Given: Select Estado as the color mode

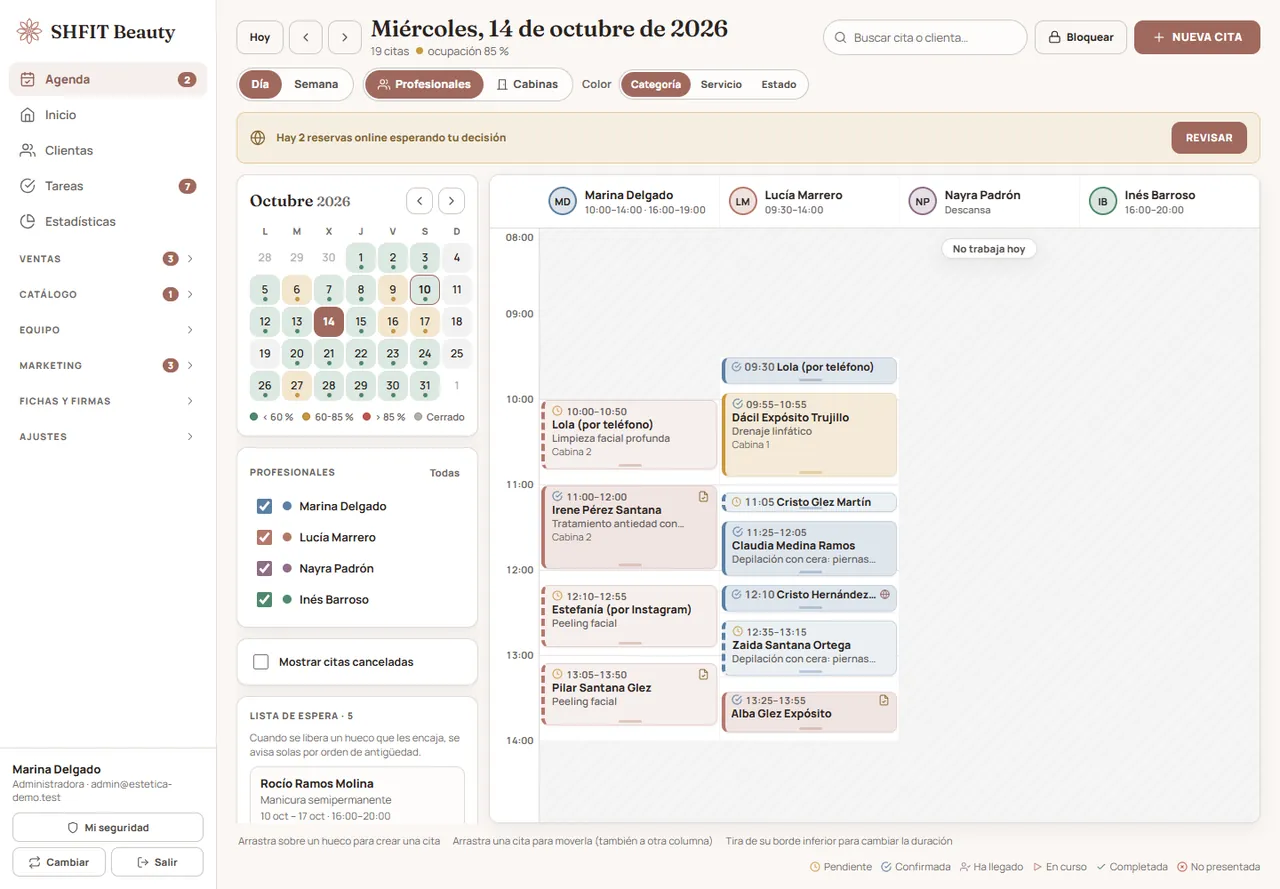Looking at the screenshot, I should click(779, 84).
